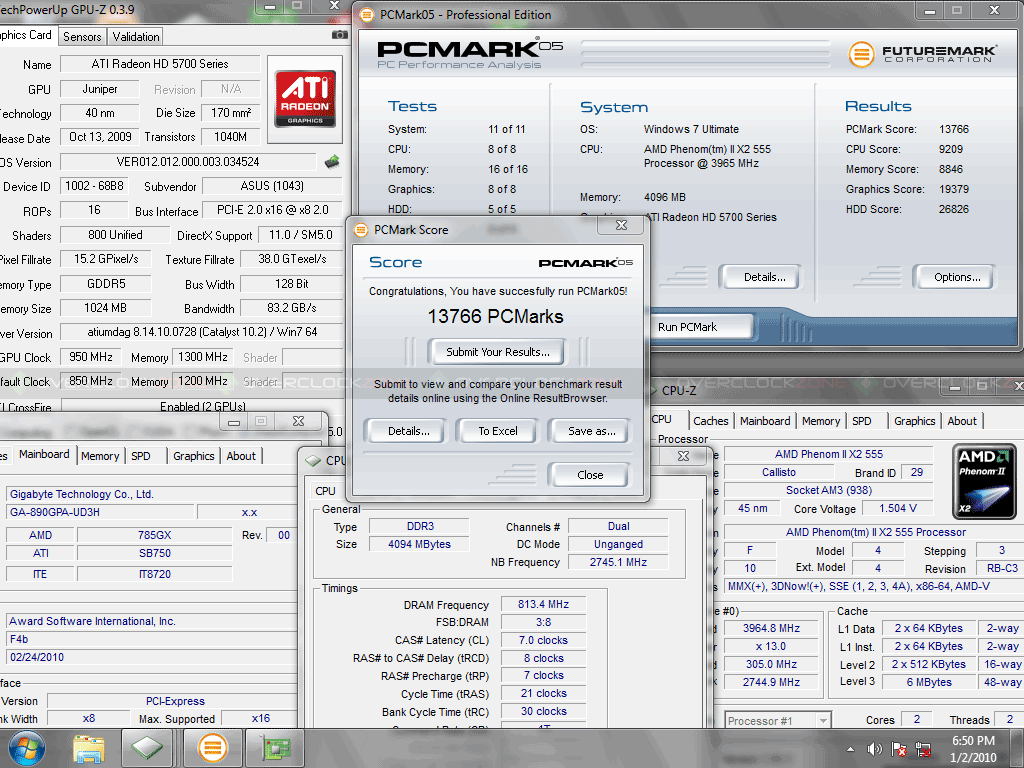Open the About tab in right CPU-Z
1024x768 pixels.
coord(962,421)
